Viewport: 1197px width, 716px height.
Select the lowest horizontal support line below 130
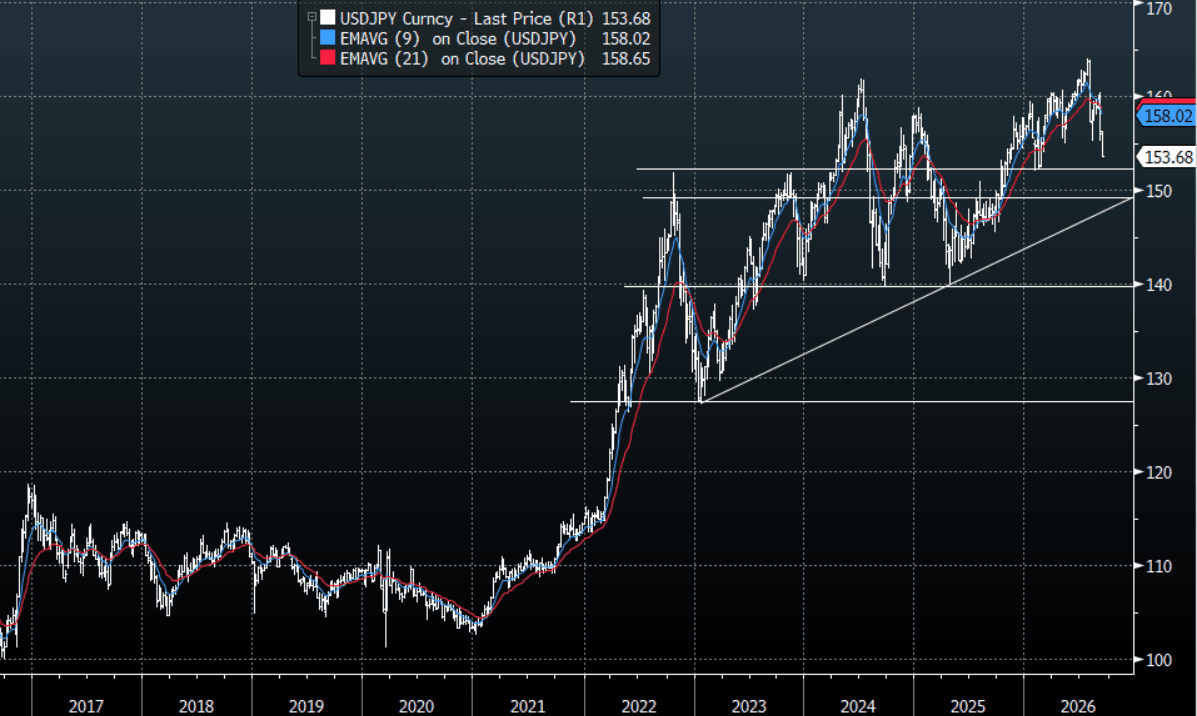[851, 402]
